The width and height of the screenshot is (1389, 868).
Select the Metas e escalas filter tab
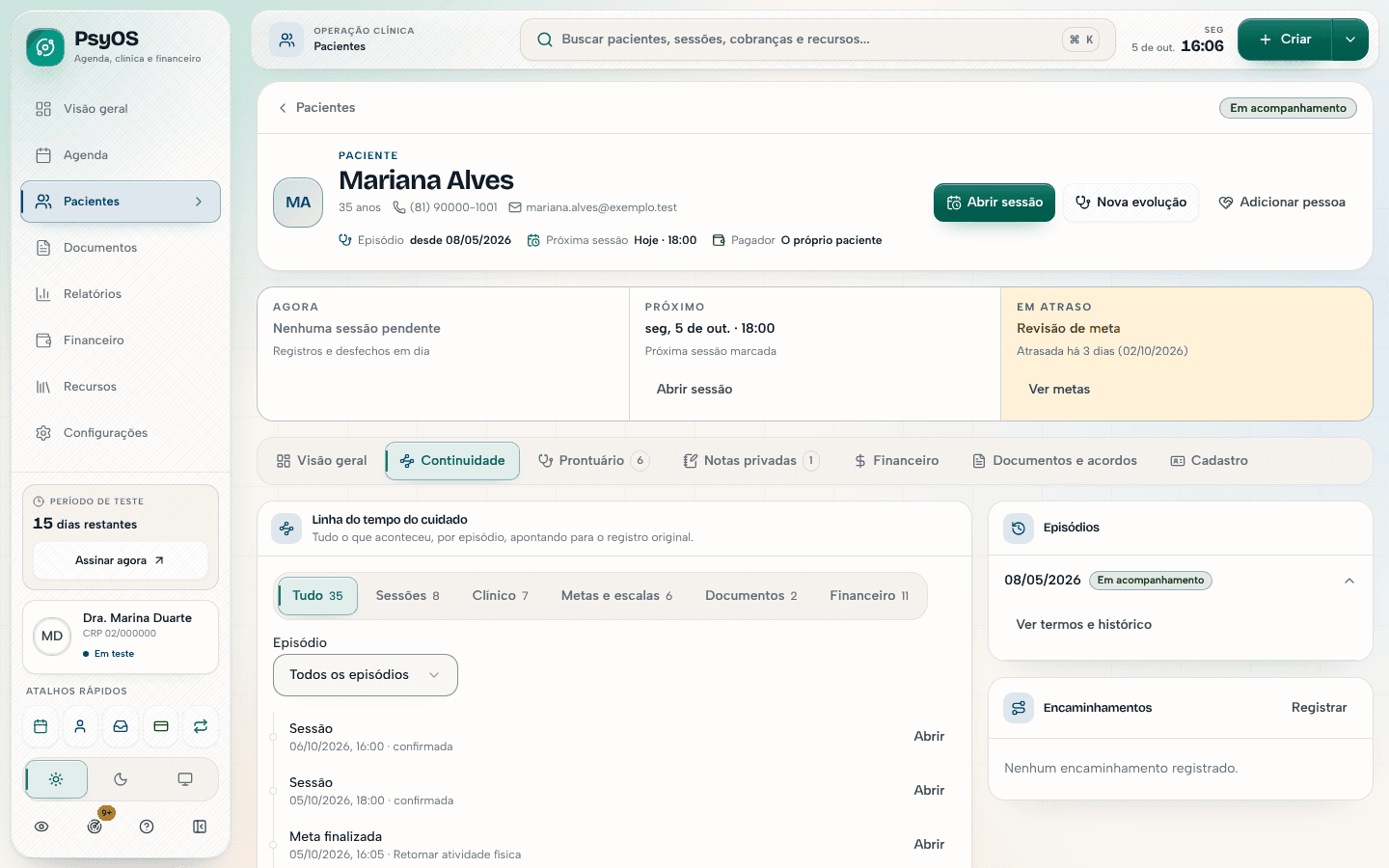tap(616, 596)
